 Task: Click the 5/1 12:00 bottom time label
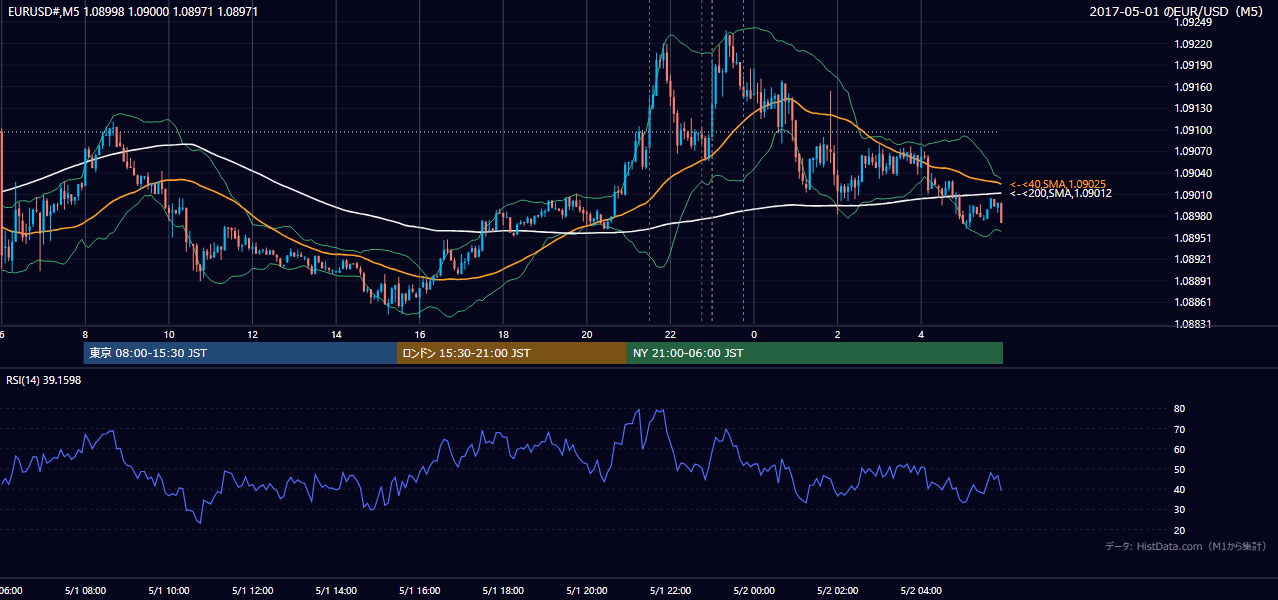(x=252, y=590)
